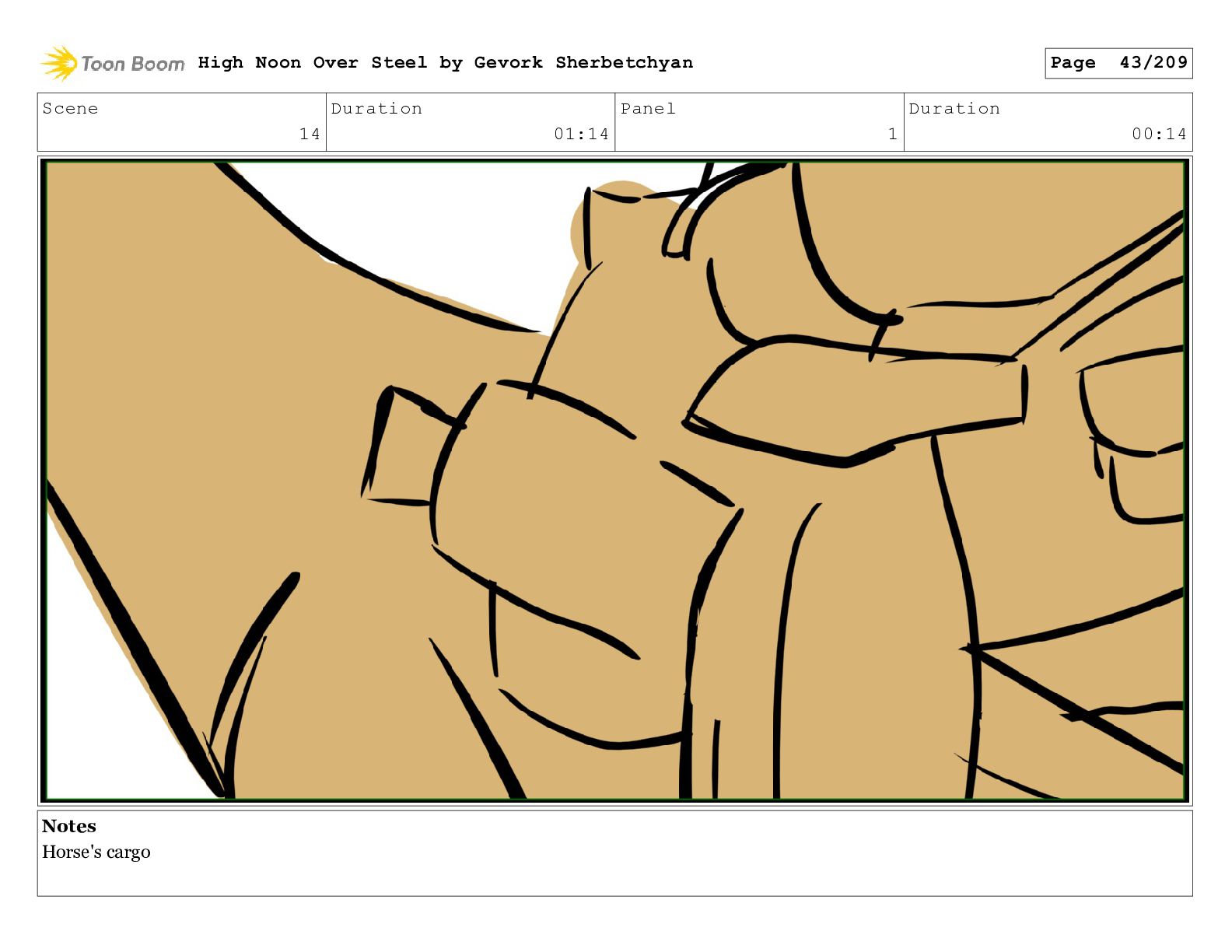Click the storyboard panel drawing of horse
The width and height of the screenshot is (1232, 952).
(615, 480)
